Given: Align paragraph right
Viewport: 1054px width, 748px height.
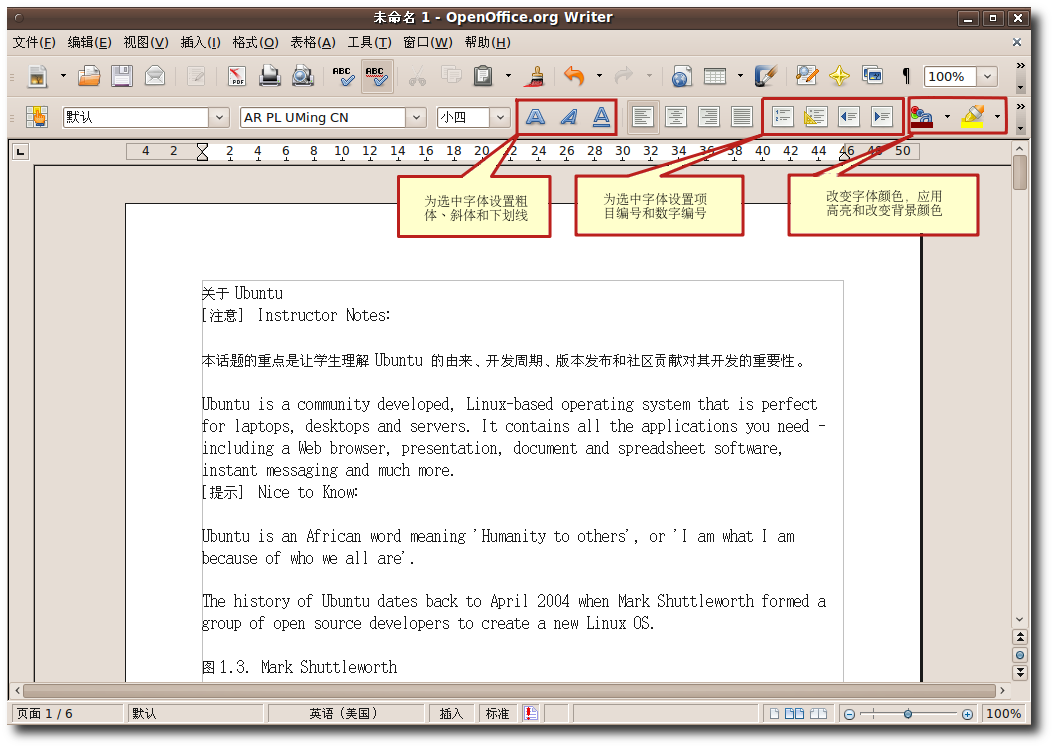Looking at the screenshot, I should [708, 117].
